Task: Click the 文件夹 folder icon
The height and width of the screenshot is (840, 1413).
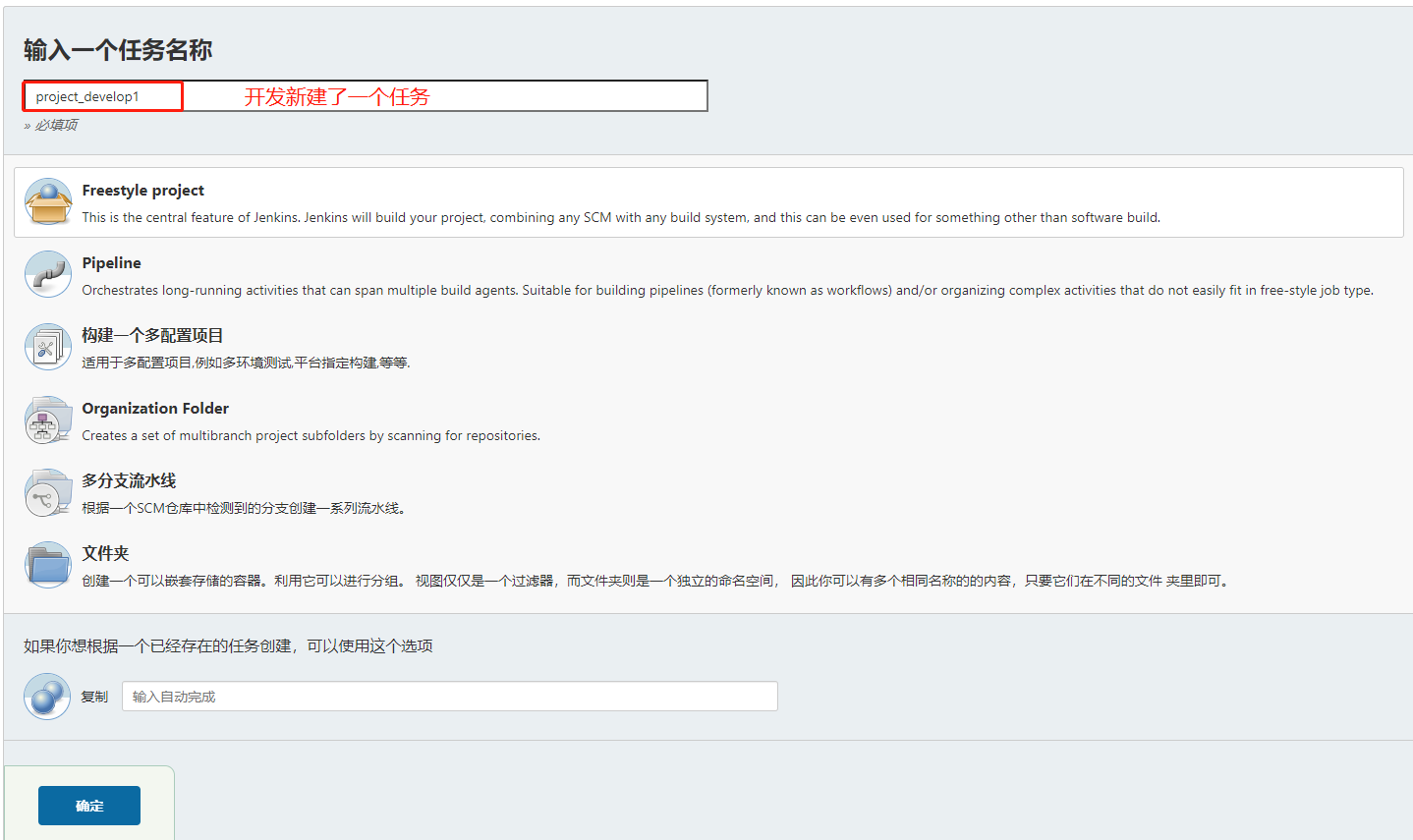Action: [47, 565]
